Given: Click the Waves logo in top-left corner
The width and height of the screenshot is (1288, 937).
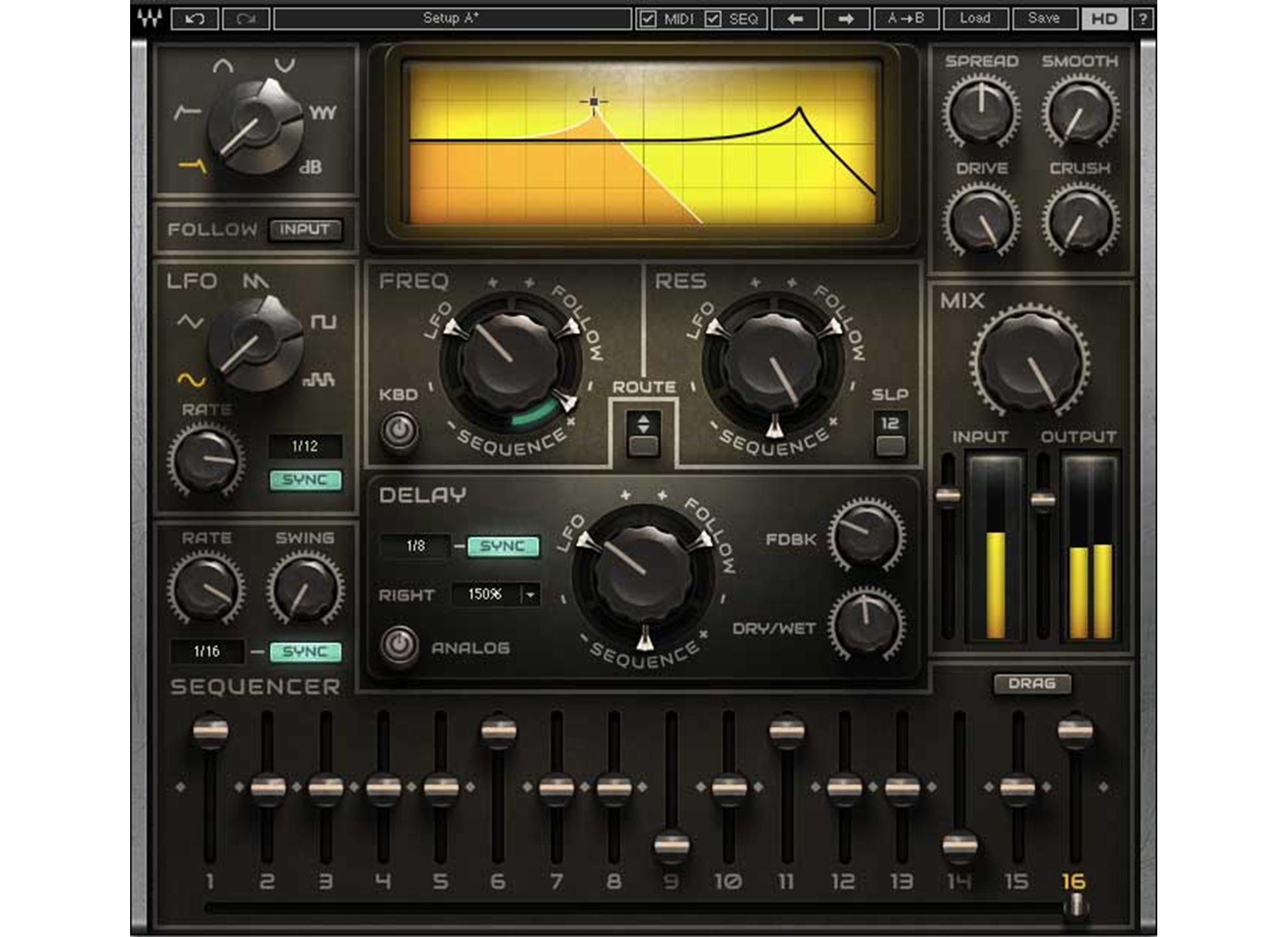Looking at the screenshot, I should pyautogui.click(x=151, y=18).
